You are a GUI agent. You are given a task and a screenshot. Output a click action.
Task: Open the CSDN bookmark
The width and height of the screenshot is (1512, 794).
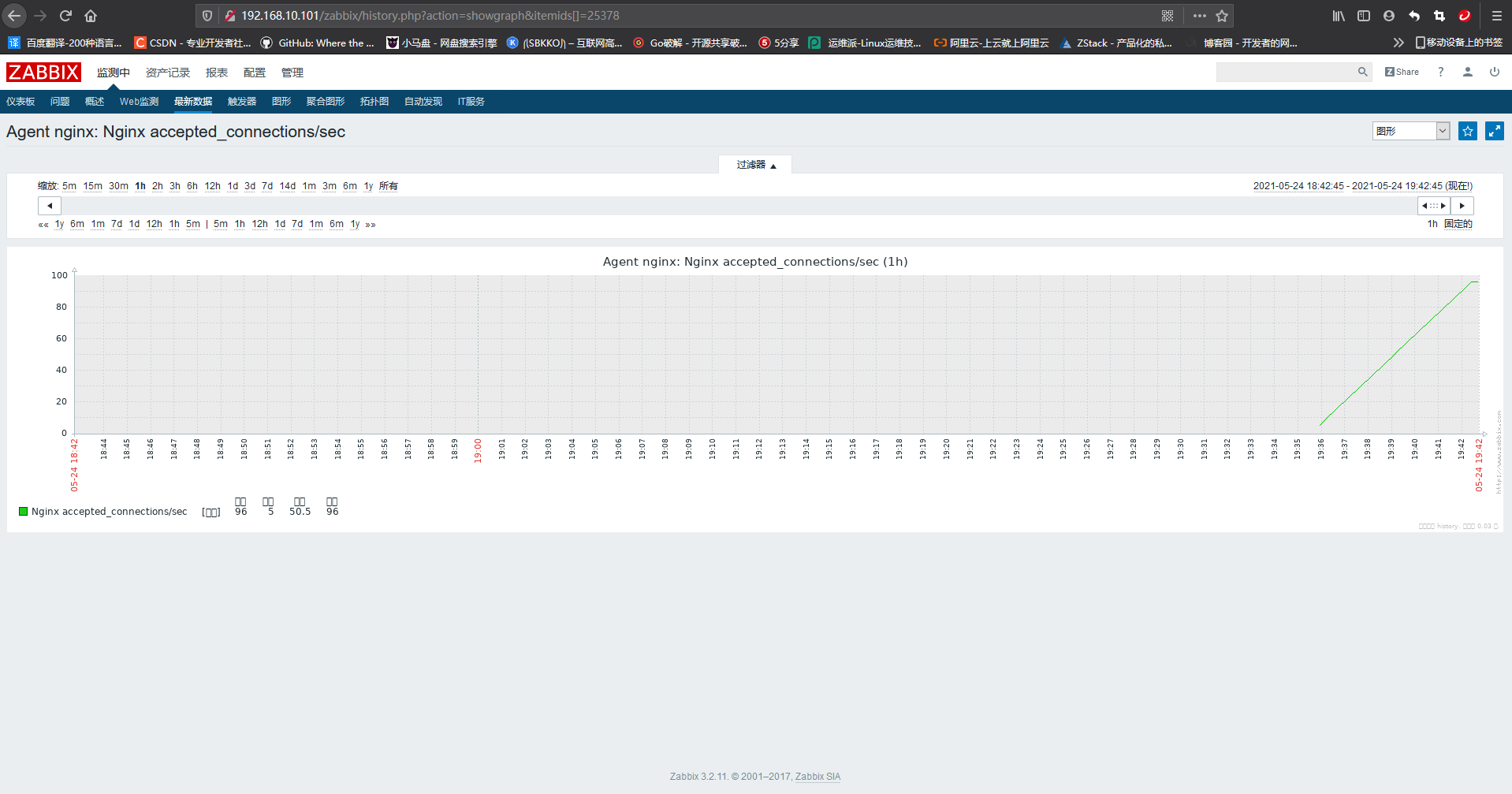192,43
